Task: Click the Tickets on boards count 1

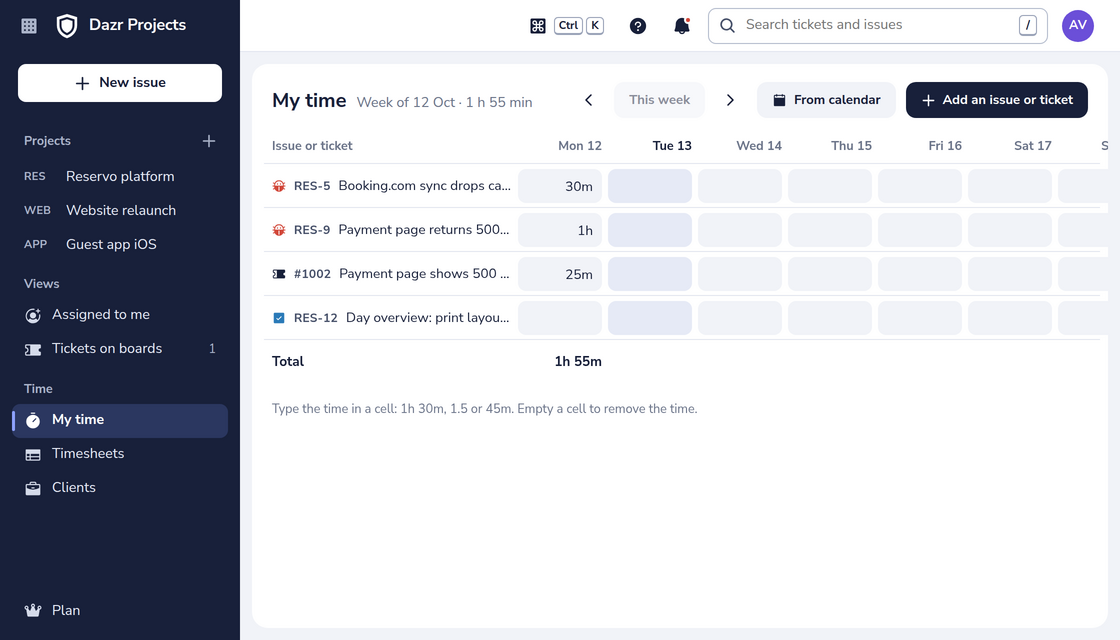Action: coord(212,349)
